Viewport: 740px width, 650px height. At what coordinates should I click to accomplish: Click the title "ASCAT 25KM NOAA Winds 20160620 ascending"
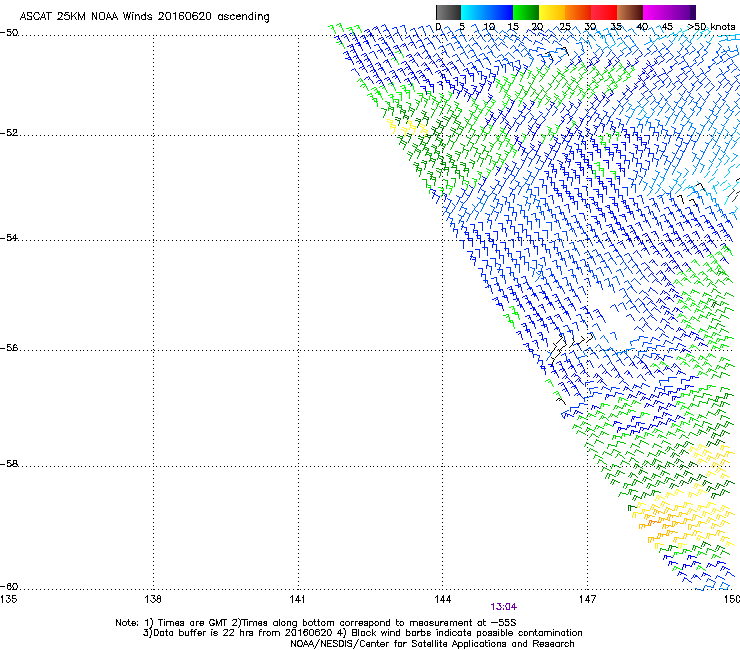[x=144, y=17]
